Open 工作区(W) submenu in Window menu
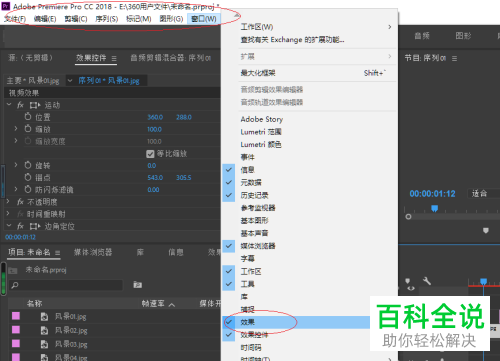500x361 pixels. [309, 27]
